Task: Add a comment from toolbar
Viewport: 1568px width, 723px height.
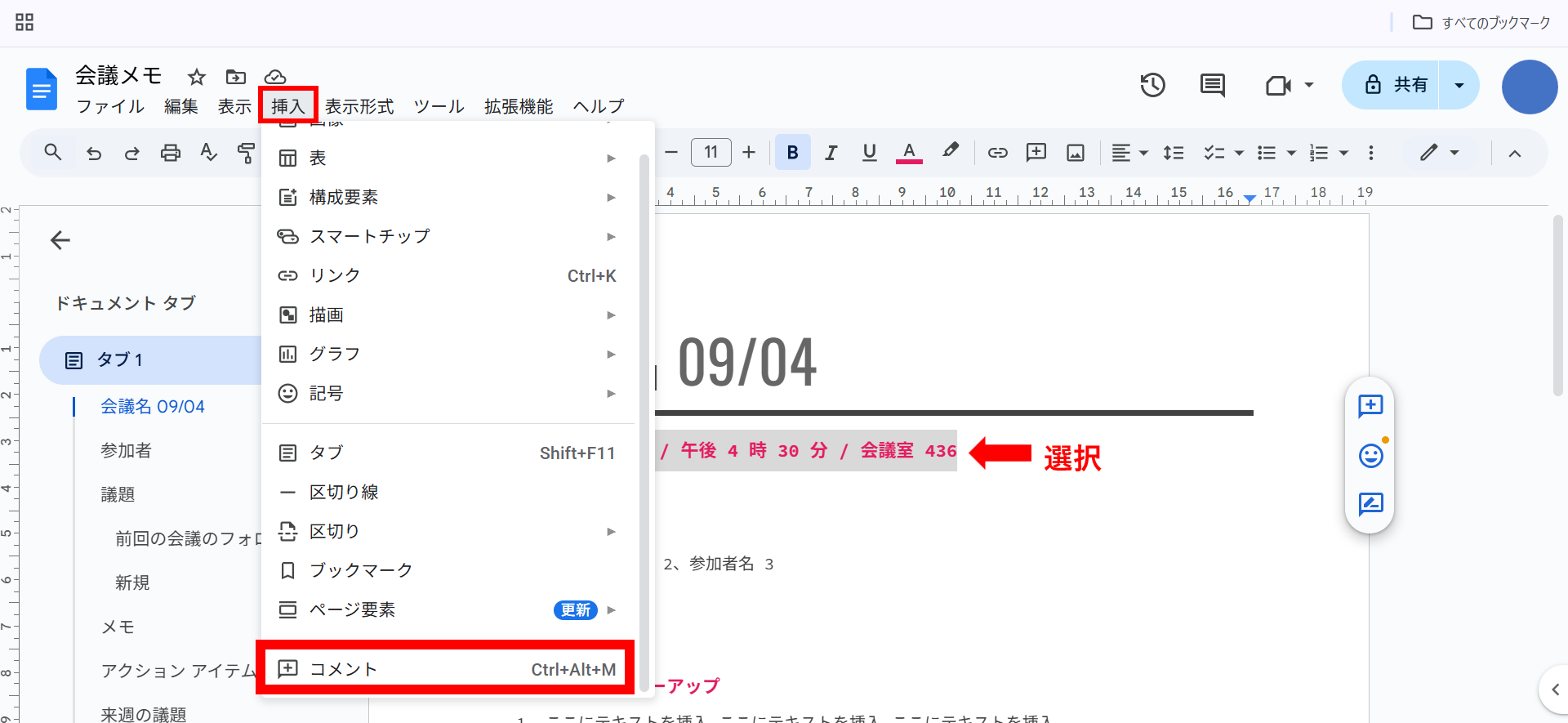Action: pyautogui.click(x=1036, y=152)
